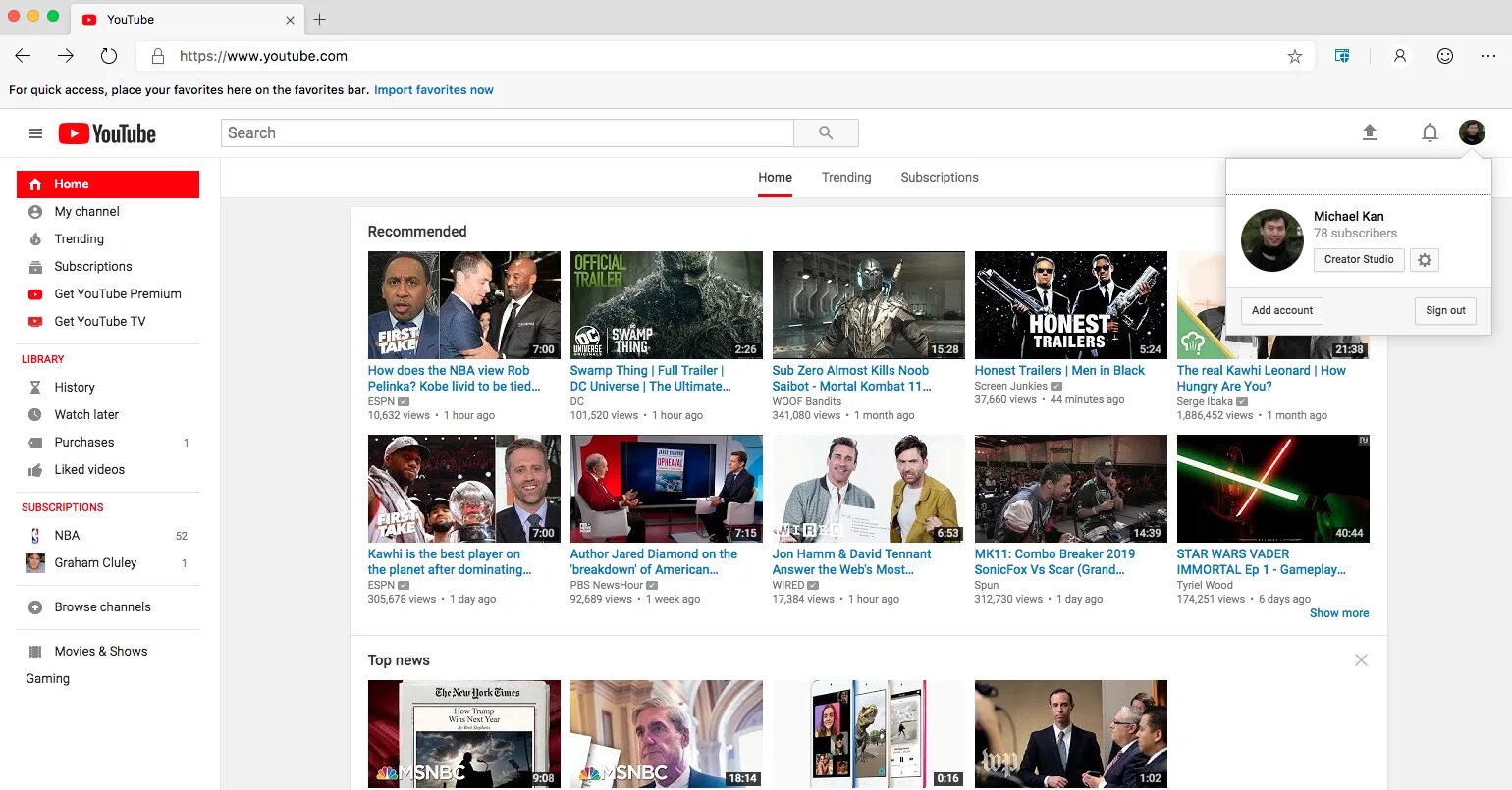Open the collections icon in toolbar

1342,56
